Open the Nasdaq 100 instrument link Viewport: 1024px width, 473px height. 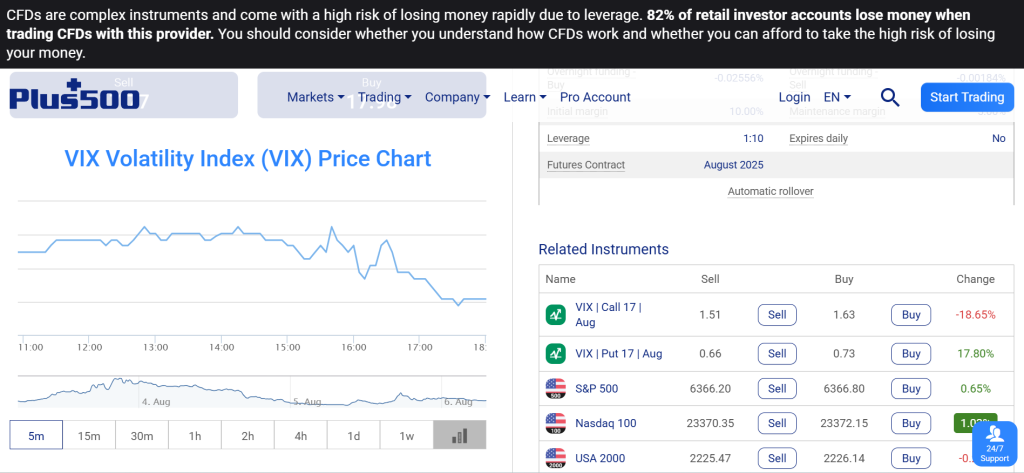point(605,423)
